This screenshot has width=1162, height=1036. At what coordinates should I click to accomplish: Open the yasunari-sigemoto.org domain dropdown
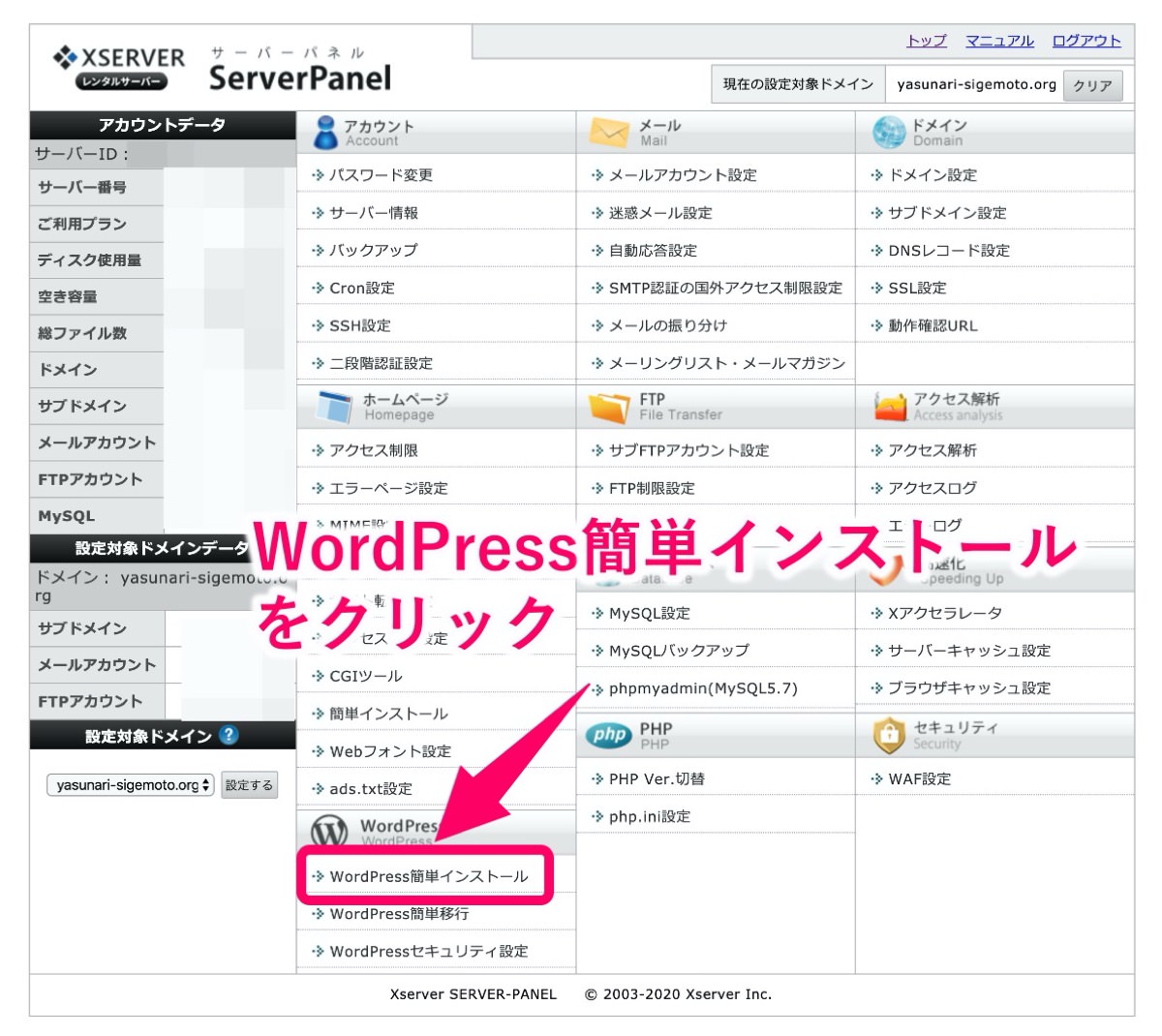[130, 785]
